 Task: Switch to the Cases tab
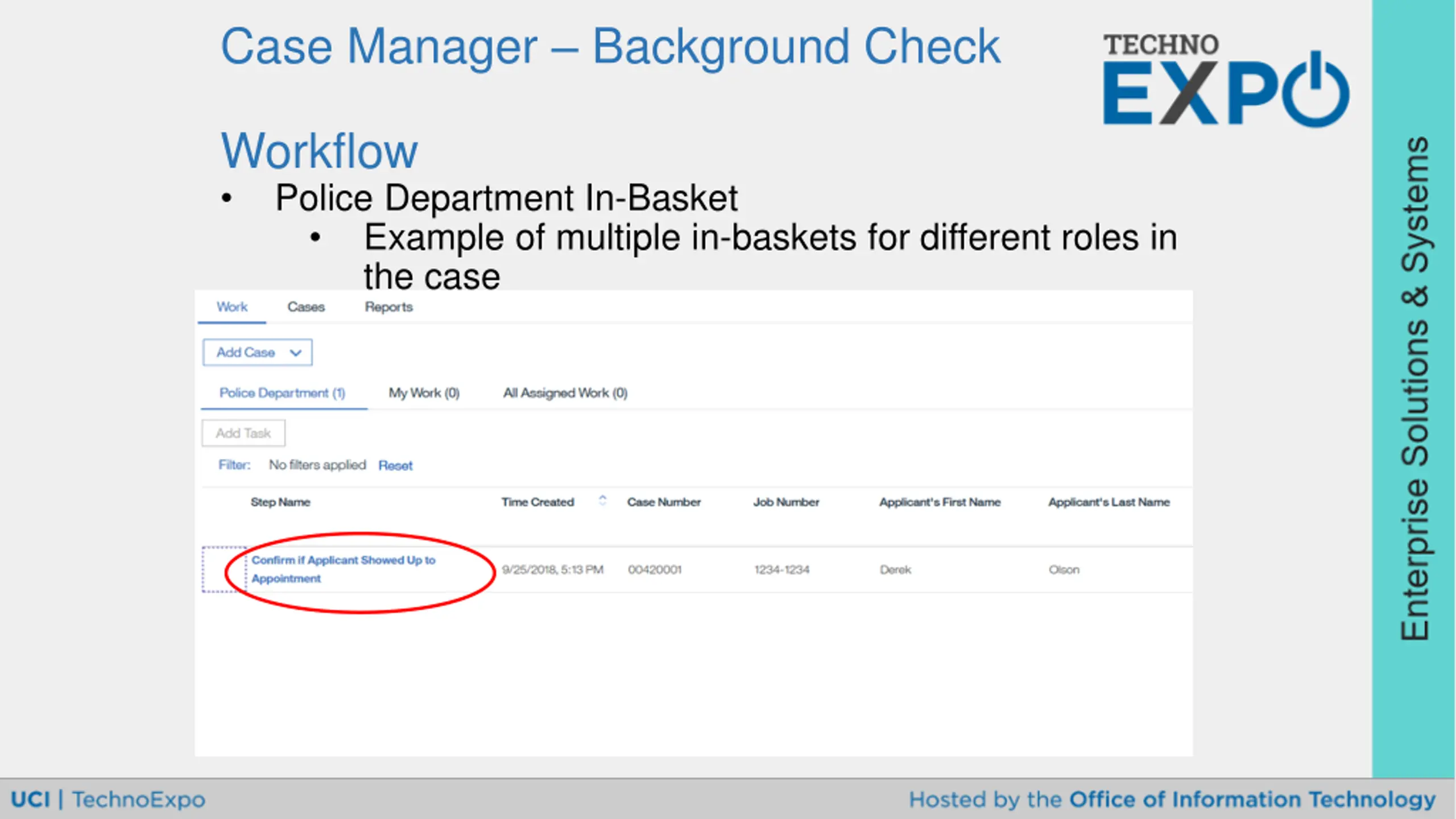[x=306, y=307]
